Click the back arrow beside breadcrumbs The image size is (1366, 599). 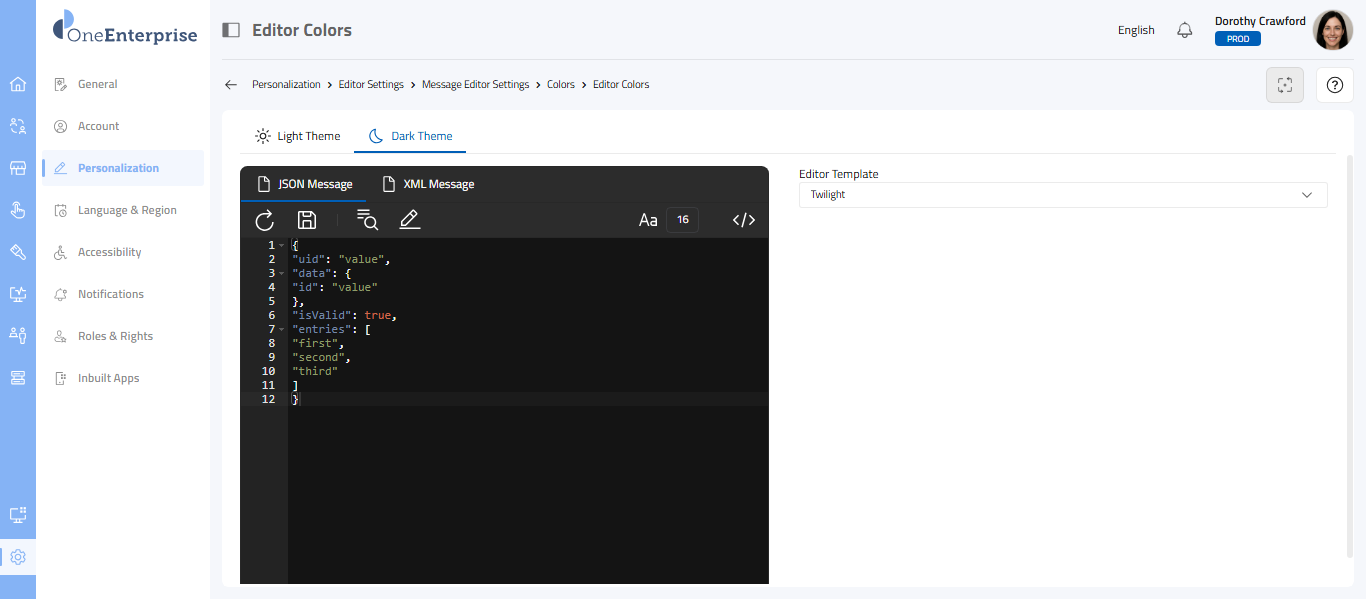231,85
